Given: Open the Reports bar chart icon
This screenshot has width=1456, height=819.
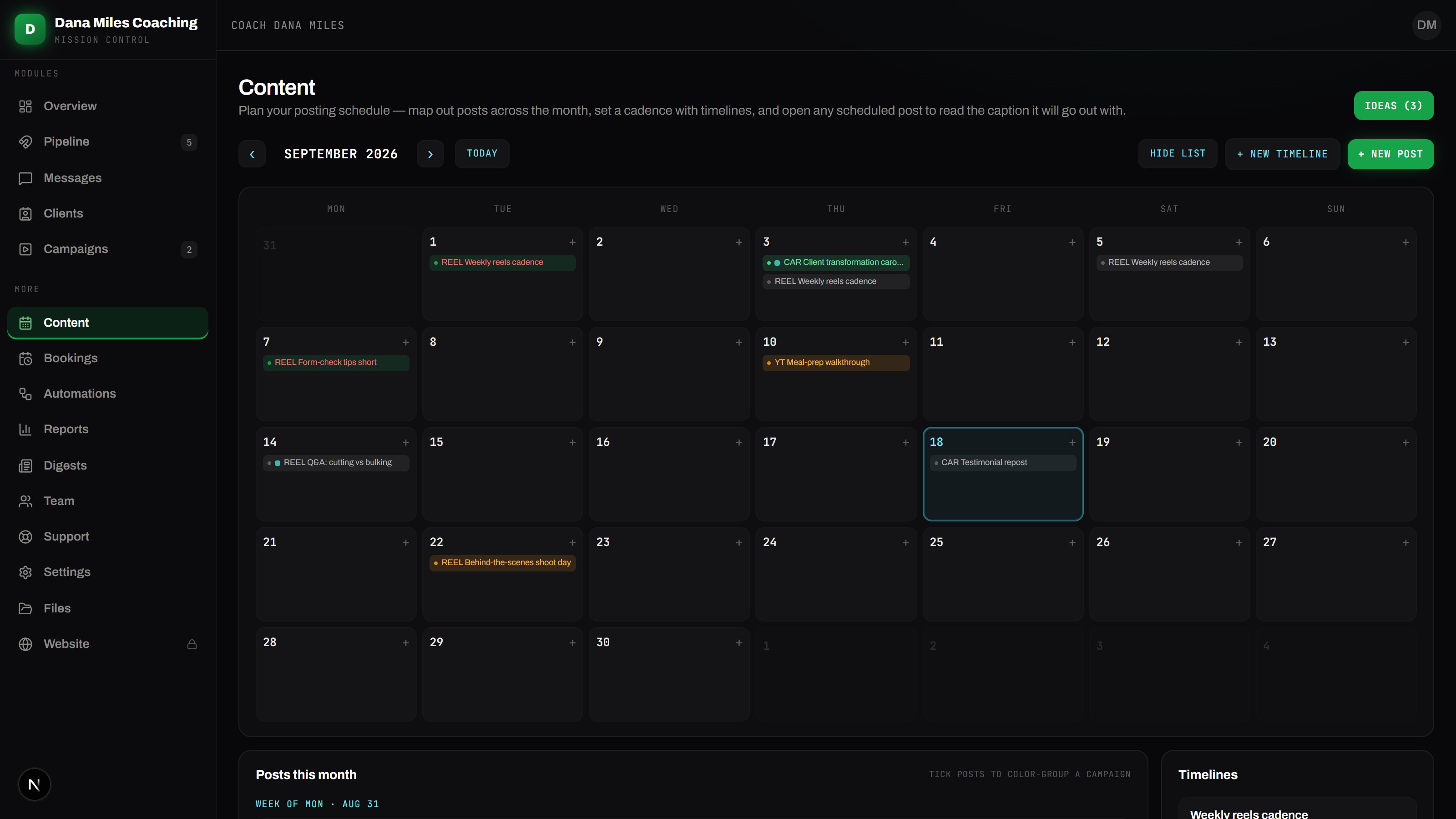Looking at the screenshot, I should point(25,430).
